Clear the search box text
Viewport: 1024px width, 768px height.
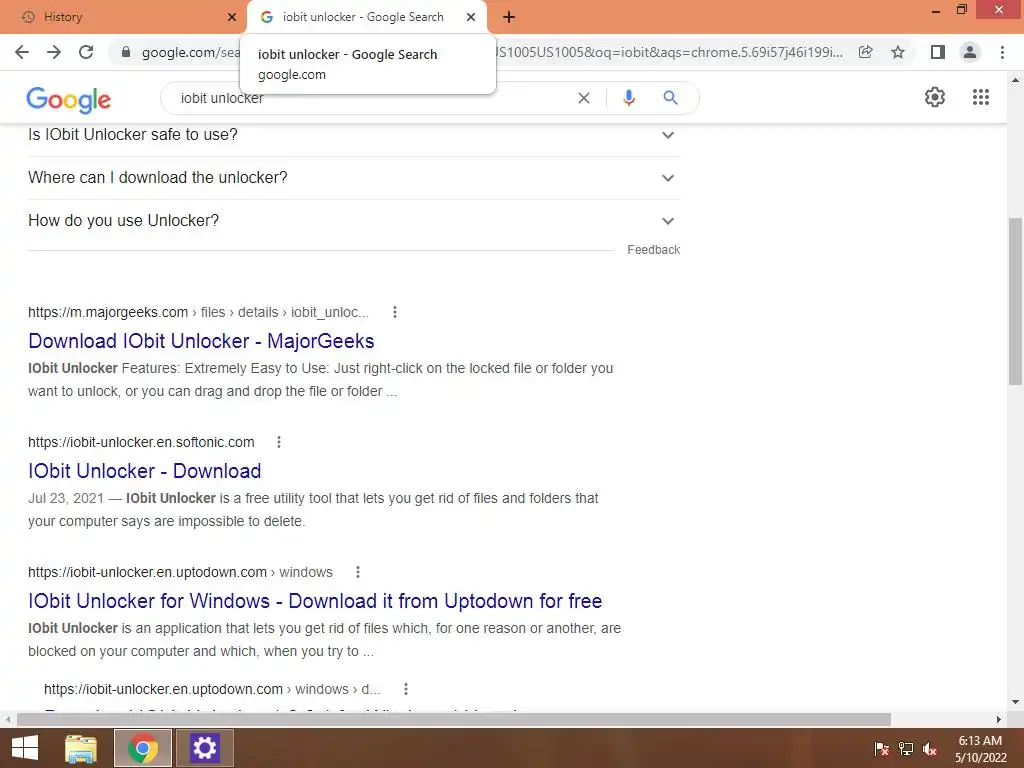pyautogui.click(x=584, y=98)
